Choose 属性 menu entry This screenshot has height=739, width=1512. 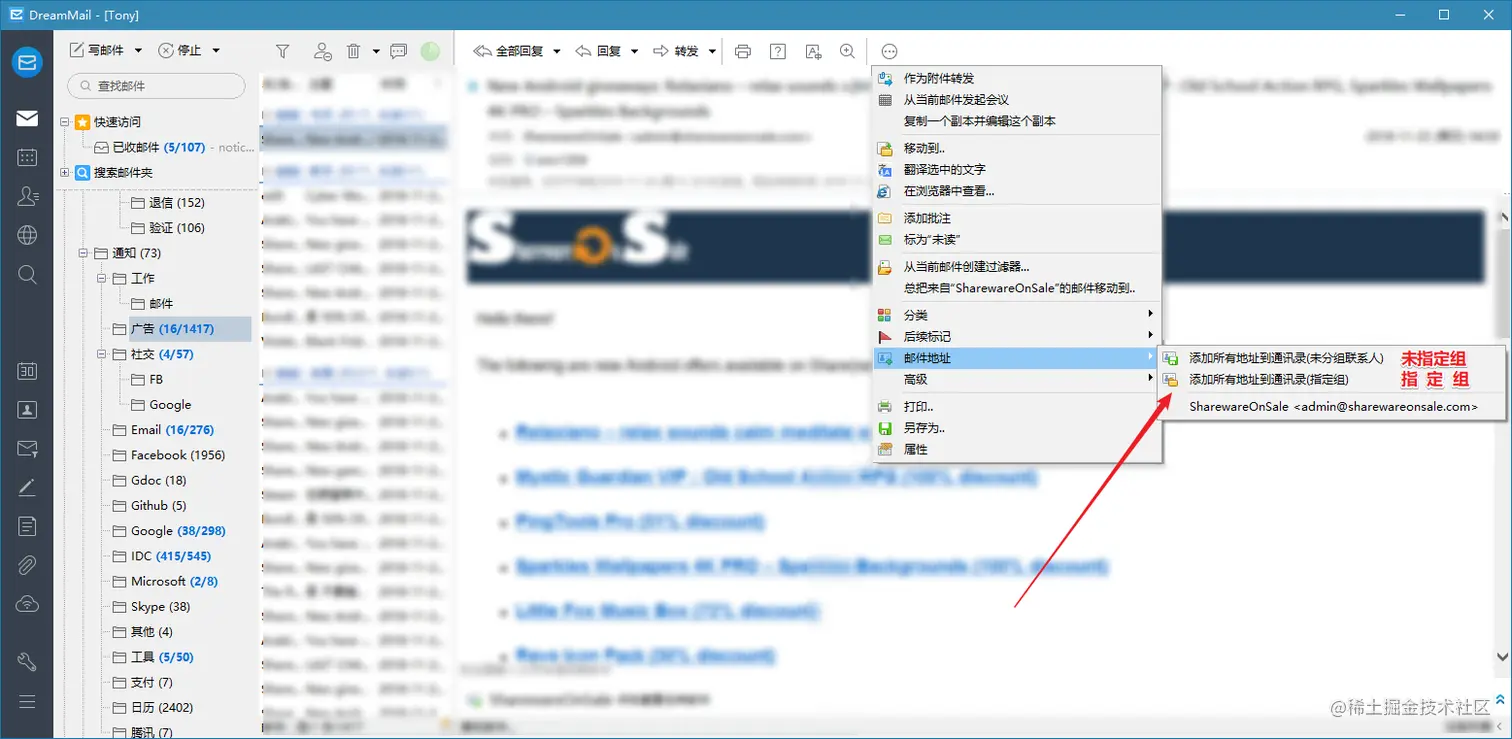coord(1017,449)
